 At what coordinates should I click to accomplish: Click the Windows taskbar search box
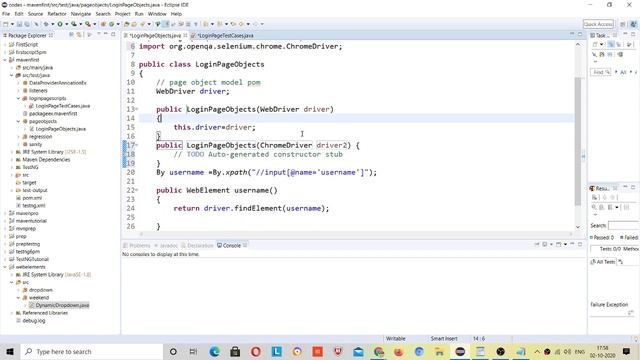pos(92,351)
